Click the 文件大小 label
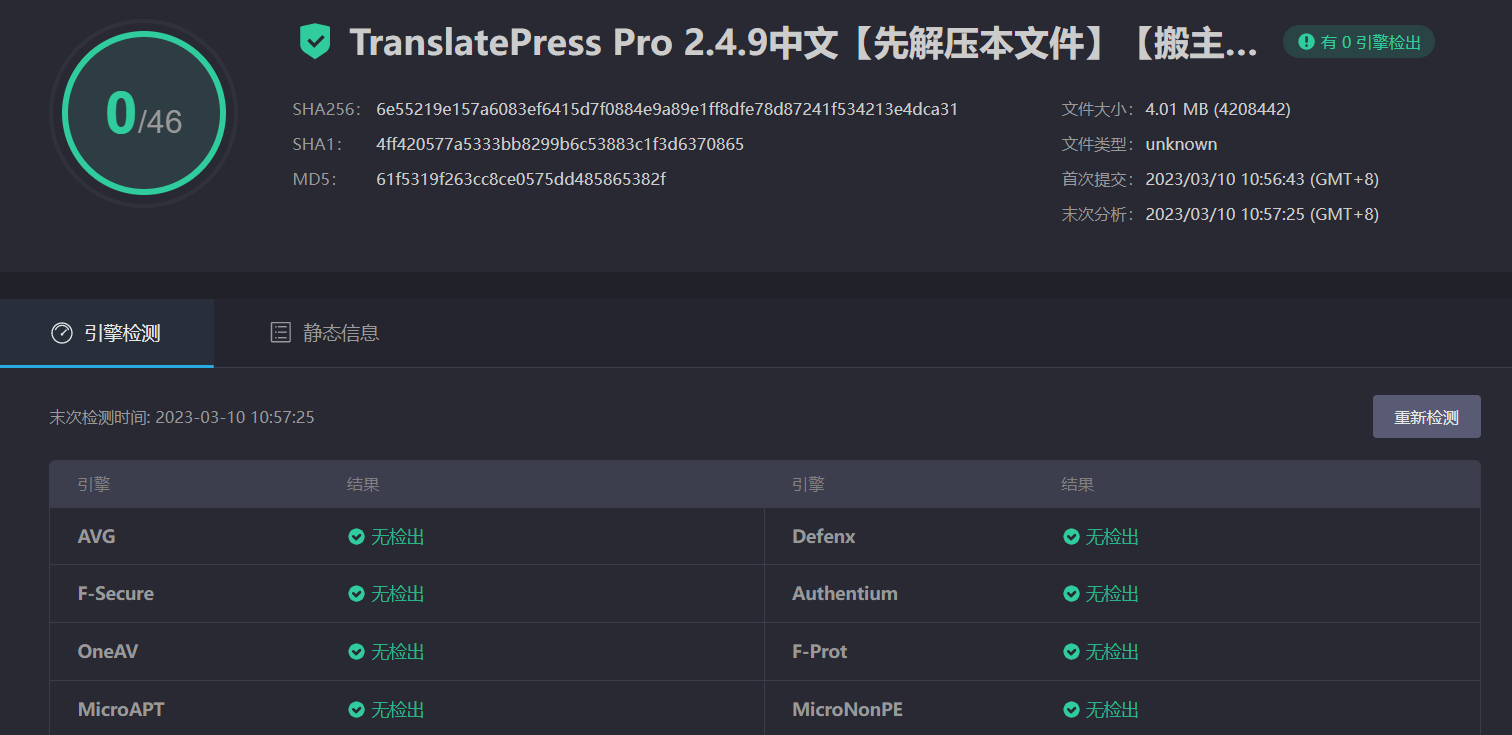 coord(1098,109)
